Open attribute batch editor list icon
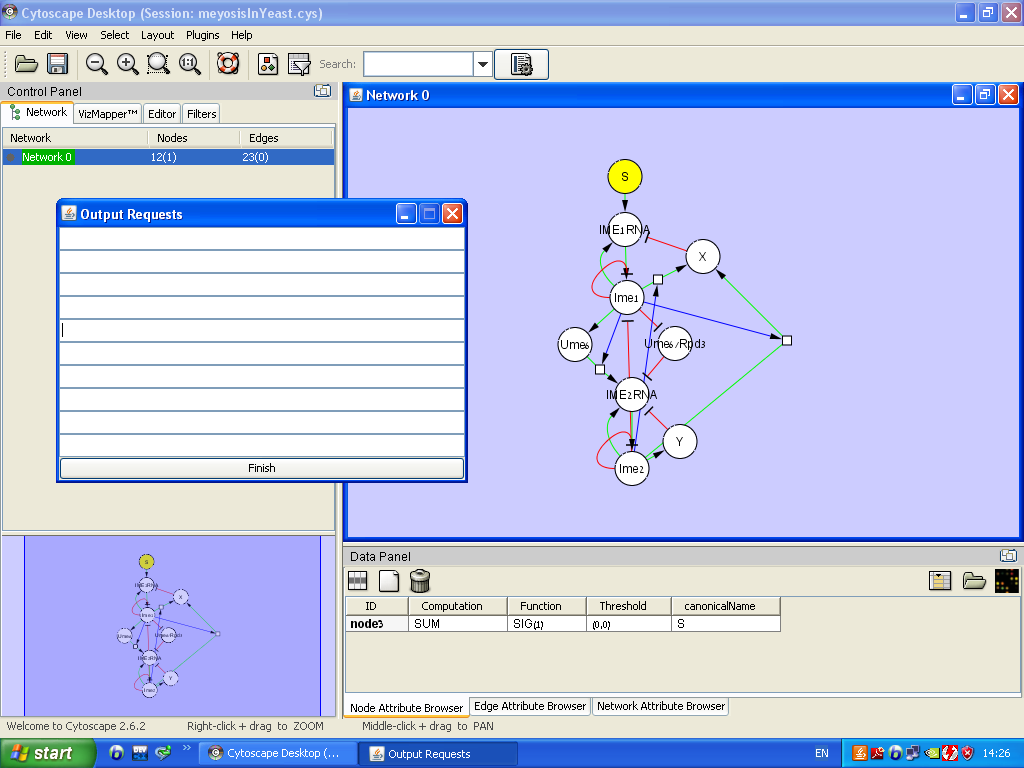Viewport: 1024px width, 768px height. click(x=940, y=581)
